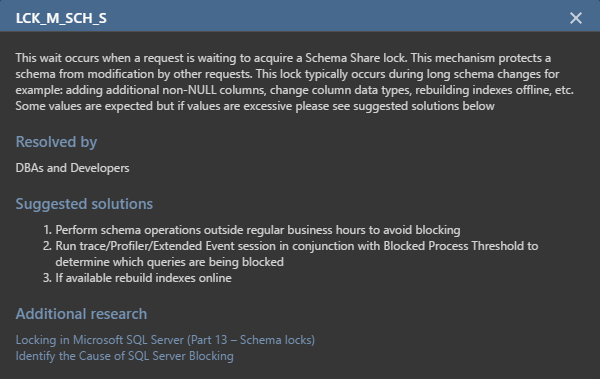Image resolution: width=600 pixels, height=379 pixels.
Task: Click the Some values are expected sentence
Action: pyautogui.click(x=255, y=106)
